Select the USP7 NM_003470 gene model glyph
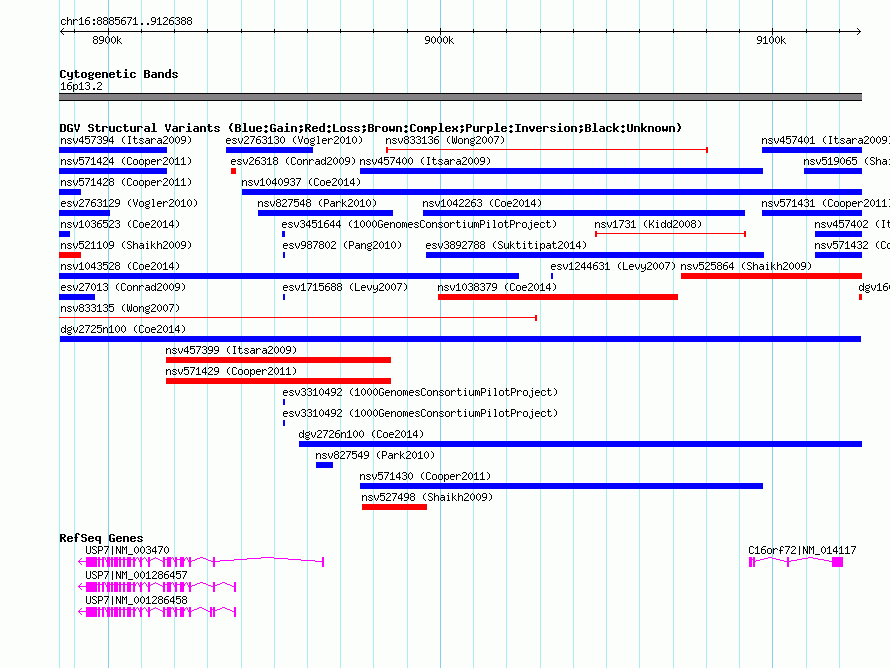 tap(201, 562)
